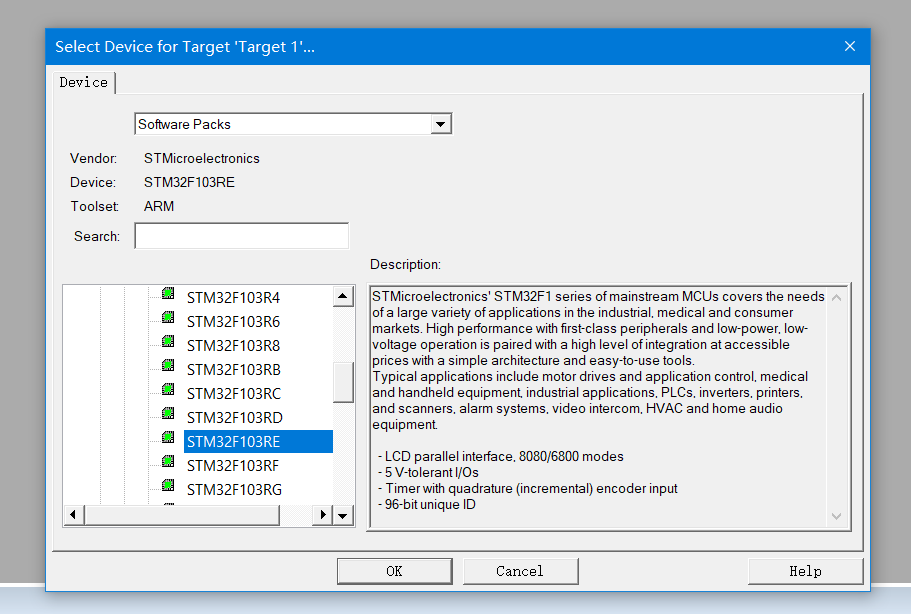Select STM32F103RG device in tree
The width and height of the screenshot is (911, 616).
click(x=234, y=490)
